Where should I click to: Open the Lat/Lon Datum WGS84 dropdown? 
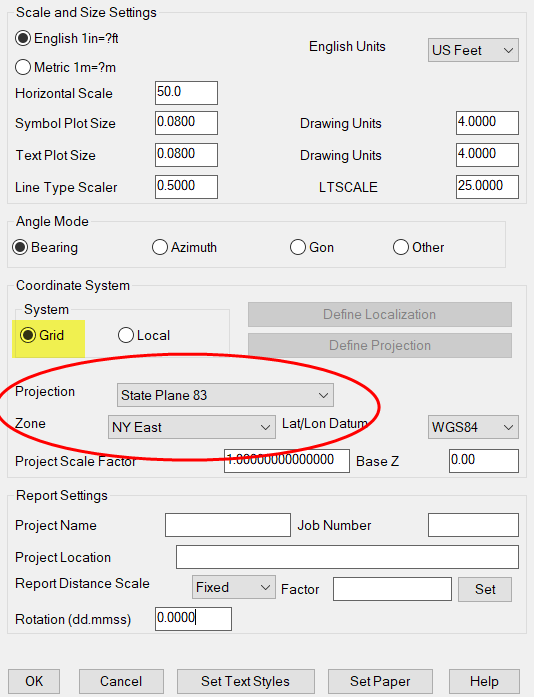(x=473, y=427)
